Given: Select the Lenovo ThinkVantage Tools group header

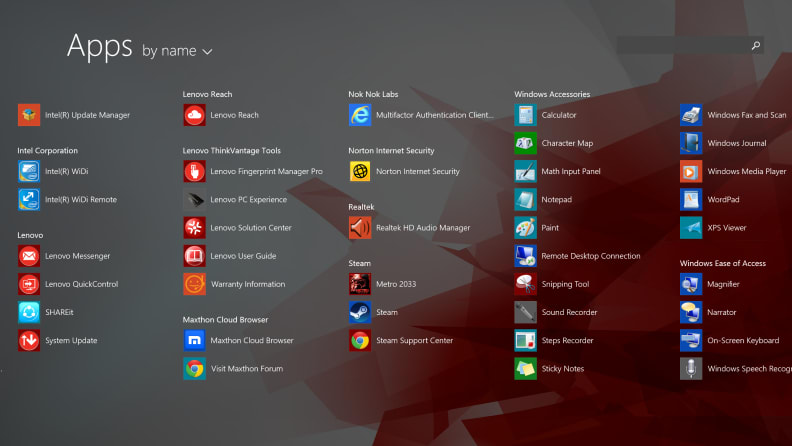Looking at the screenshot, I should (232, 151).
